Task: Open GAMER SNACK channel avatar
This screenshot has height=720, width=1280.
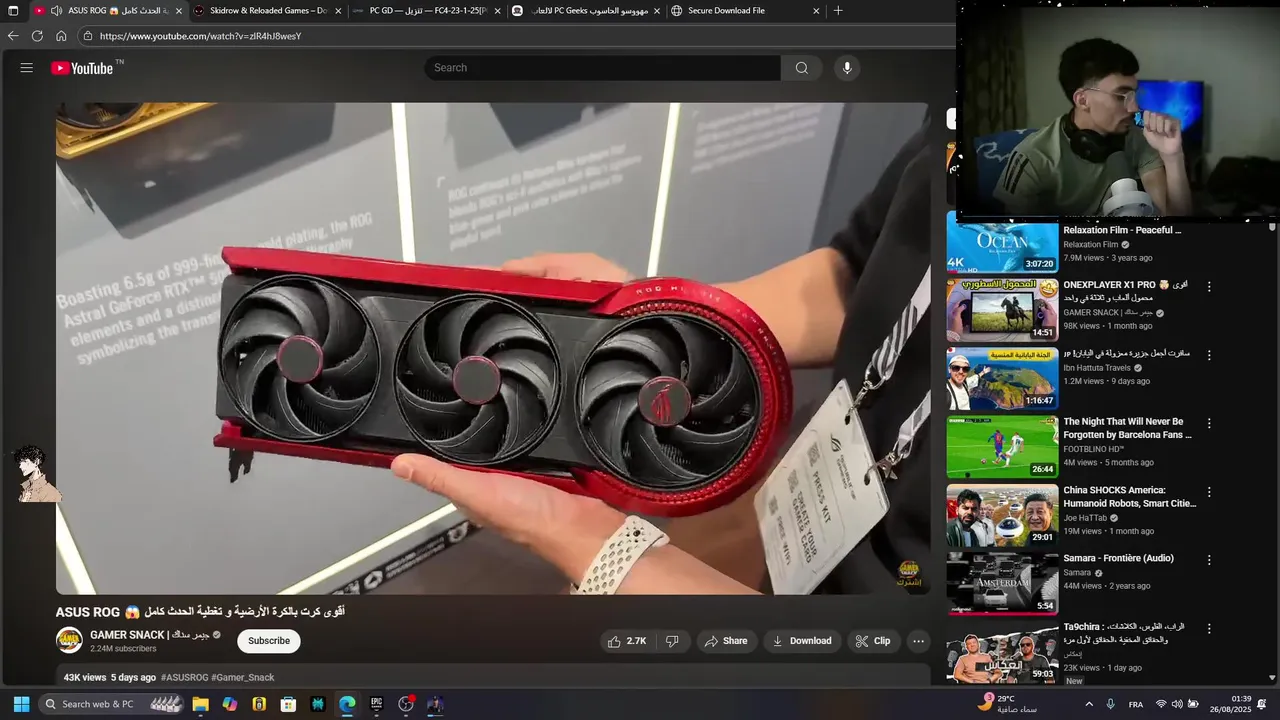Action: 69,640
